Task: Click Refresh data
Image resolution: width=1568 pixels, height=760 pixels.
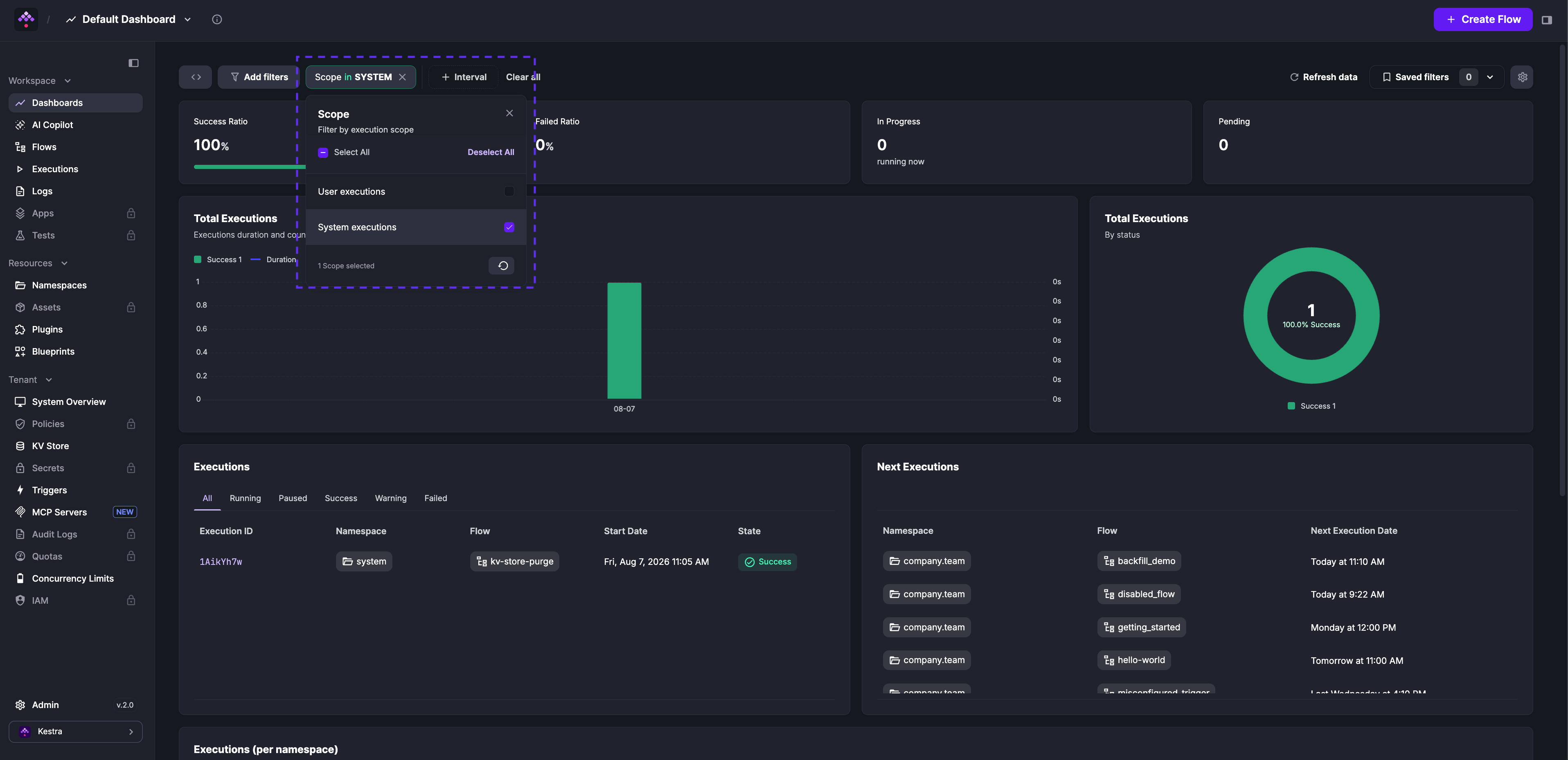Action: (x=1323, y=77)
